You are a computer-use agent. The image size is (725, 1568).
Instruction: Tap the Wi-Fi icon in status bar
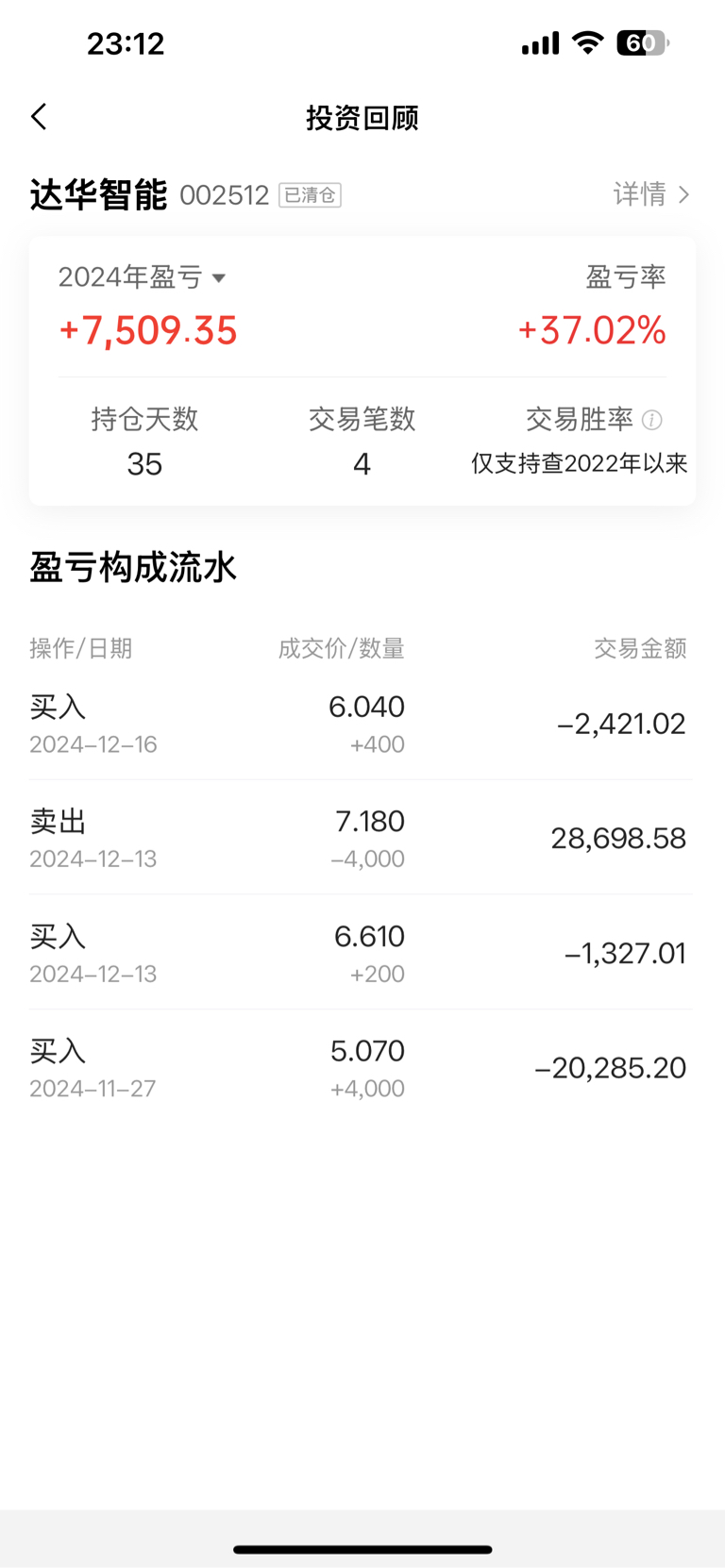pyautogui.click(x=588, y=42)
